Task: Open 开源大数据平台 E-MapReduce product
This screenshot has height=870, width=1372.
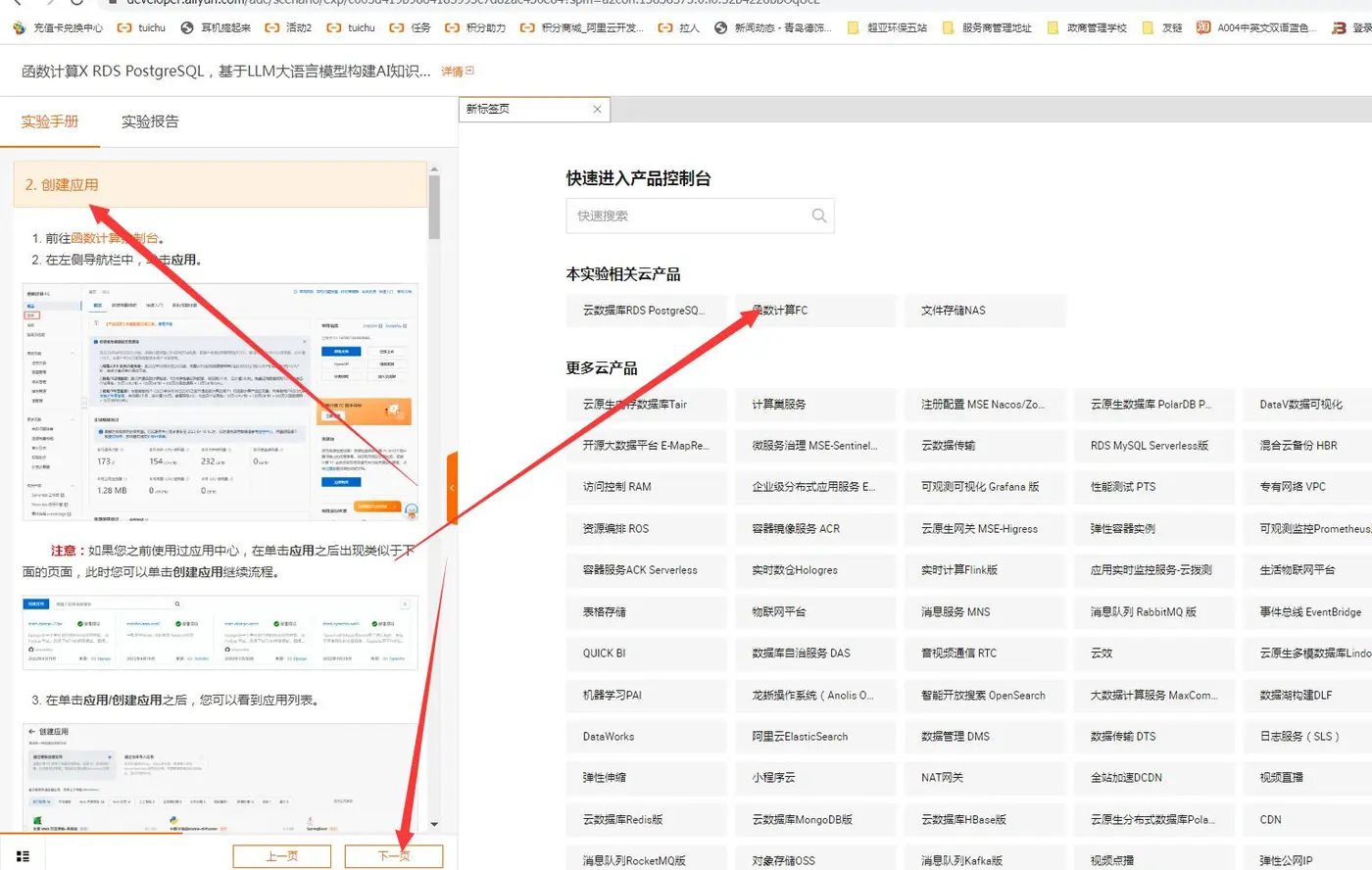Action: pyautogui.click(x=647, y=446)
